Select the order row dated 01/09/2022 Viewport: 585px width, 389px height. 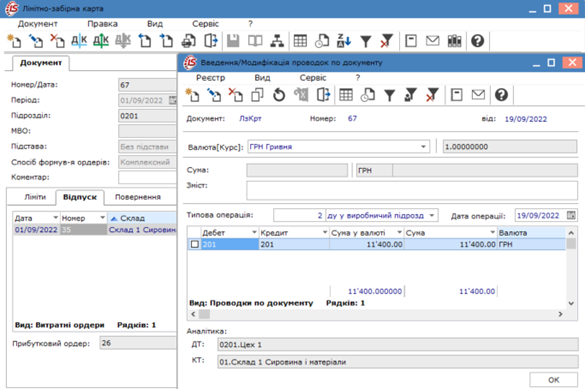click(x=95, y=230)
